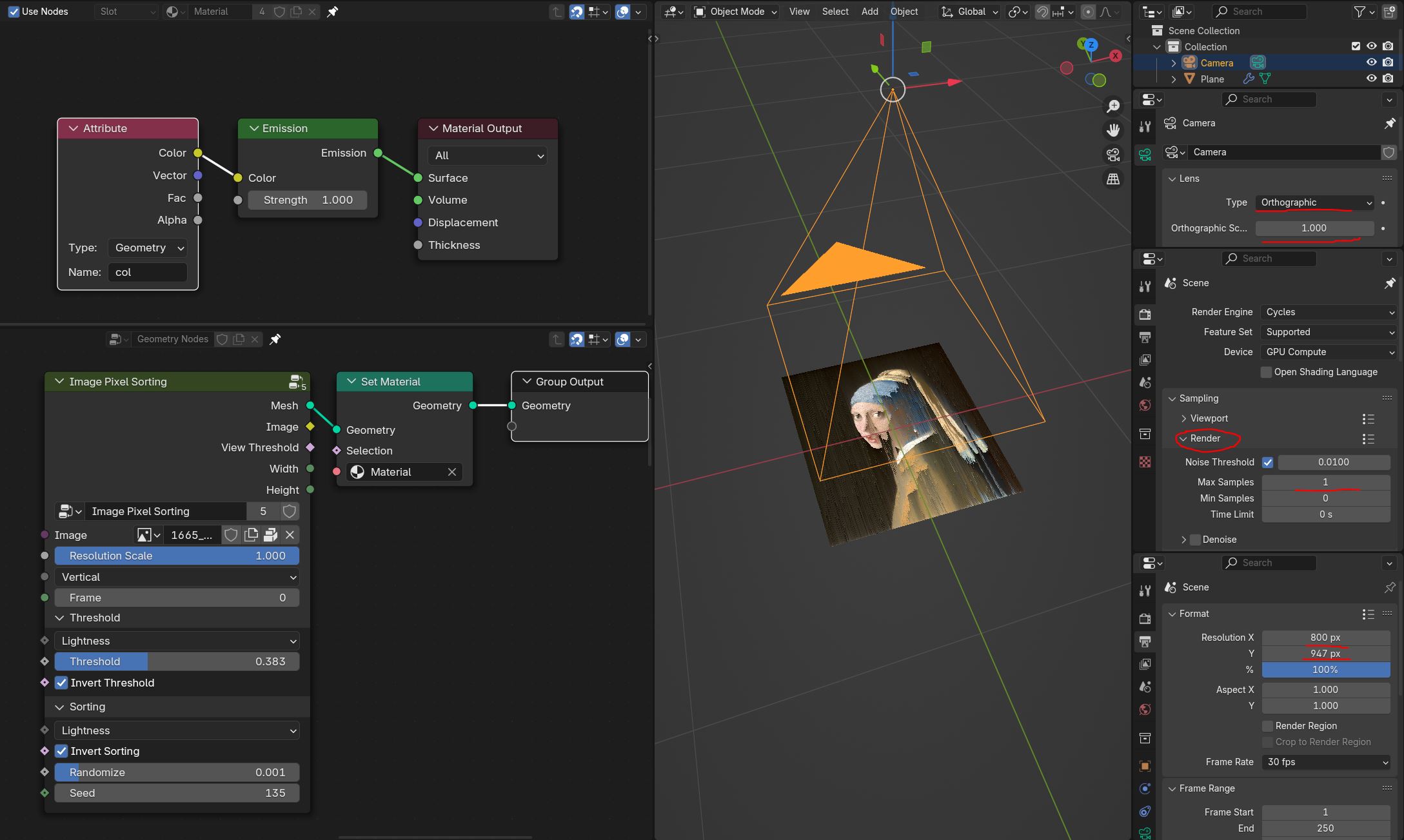Clear the Material slot in the Set Material node
This screenshot has width=1404, height=840.
pyautogui.click(x=451, y=472)
